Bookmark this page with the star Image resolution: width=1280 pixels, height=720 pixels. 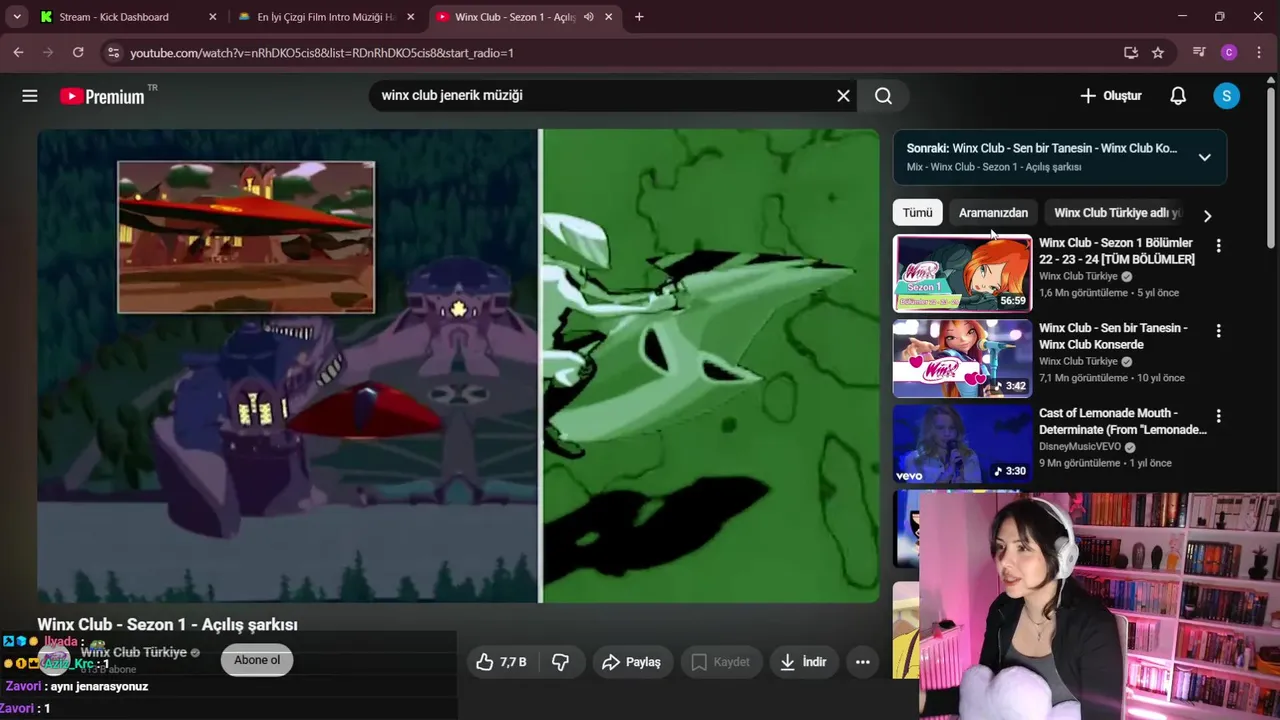(1158, 52)
